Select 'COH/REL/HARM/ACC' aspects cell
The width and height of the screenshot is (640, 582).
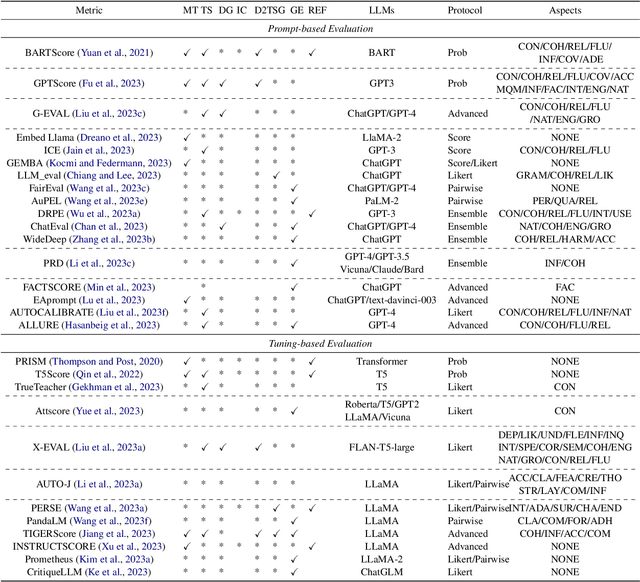point(565,239)
